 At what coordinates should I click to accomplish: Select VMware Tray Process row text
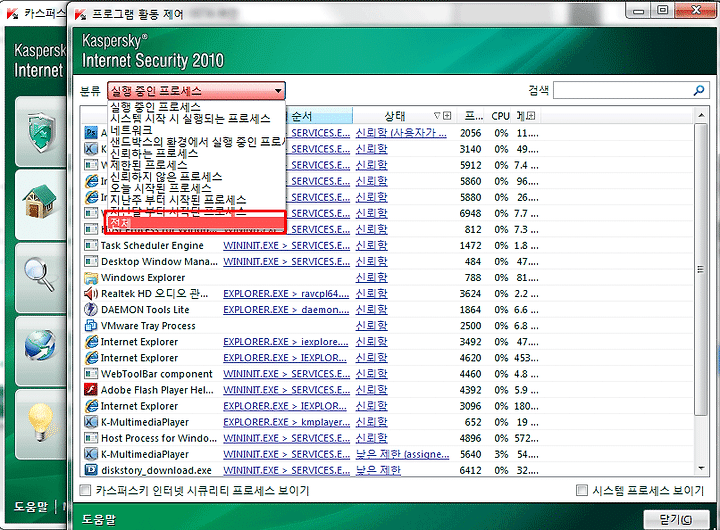pyautogui.click(x=148, y=326)
